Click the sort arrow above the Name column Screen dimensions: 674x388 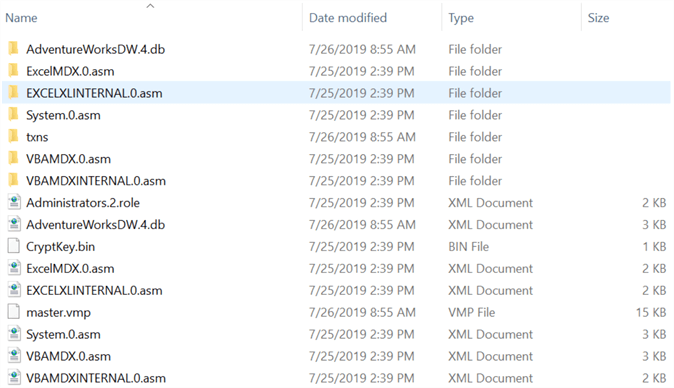(x=150, y=6)
